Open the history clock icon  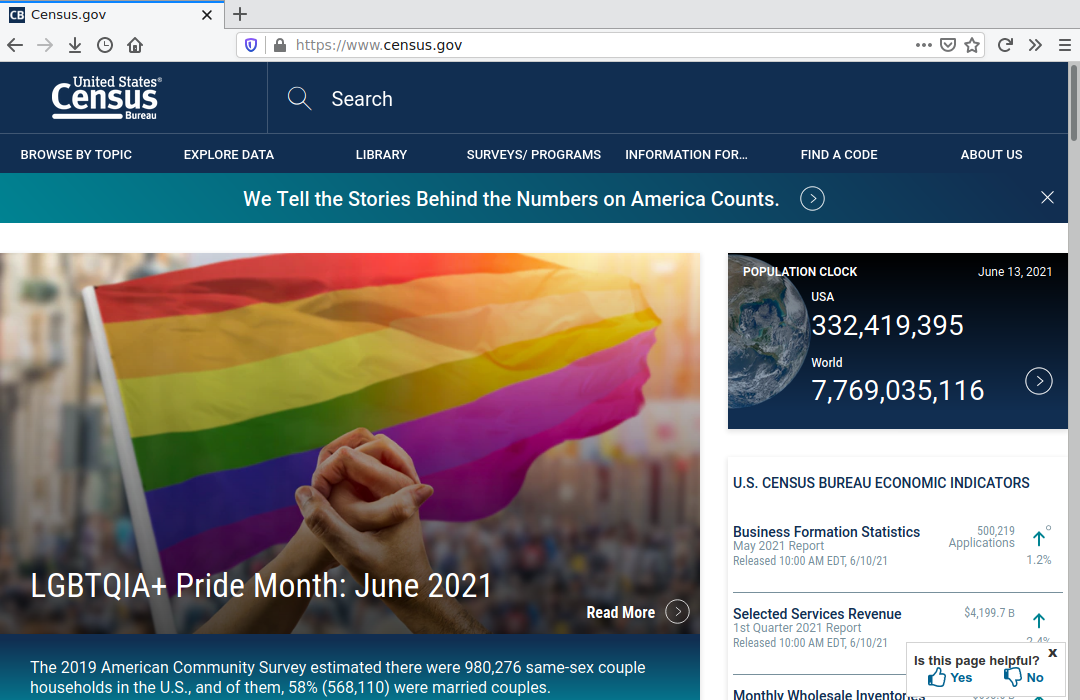pyautogui.click(x=105, y=45)
